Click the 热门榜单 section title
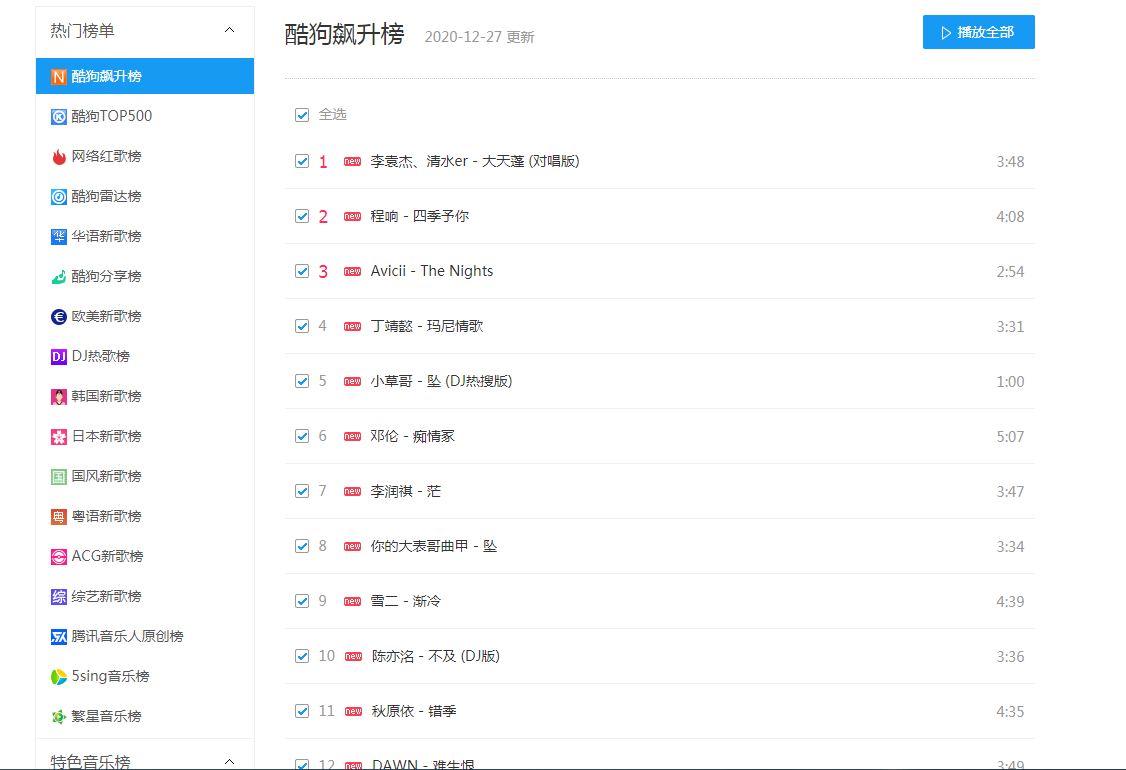 tap(83, 31)
